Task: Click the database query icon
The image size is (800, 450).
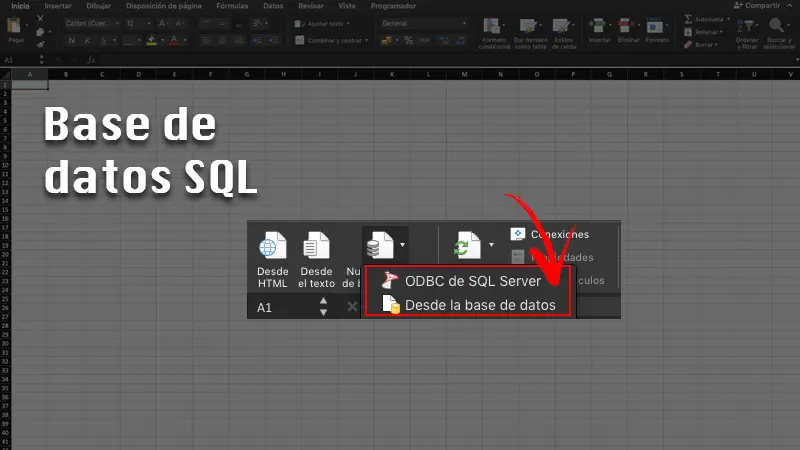Action: pos(380,245)
